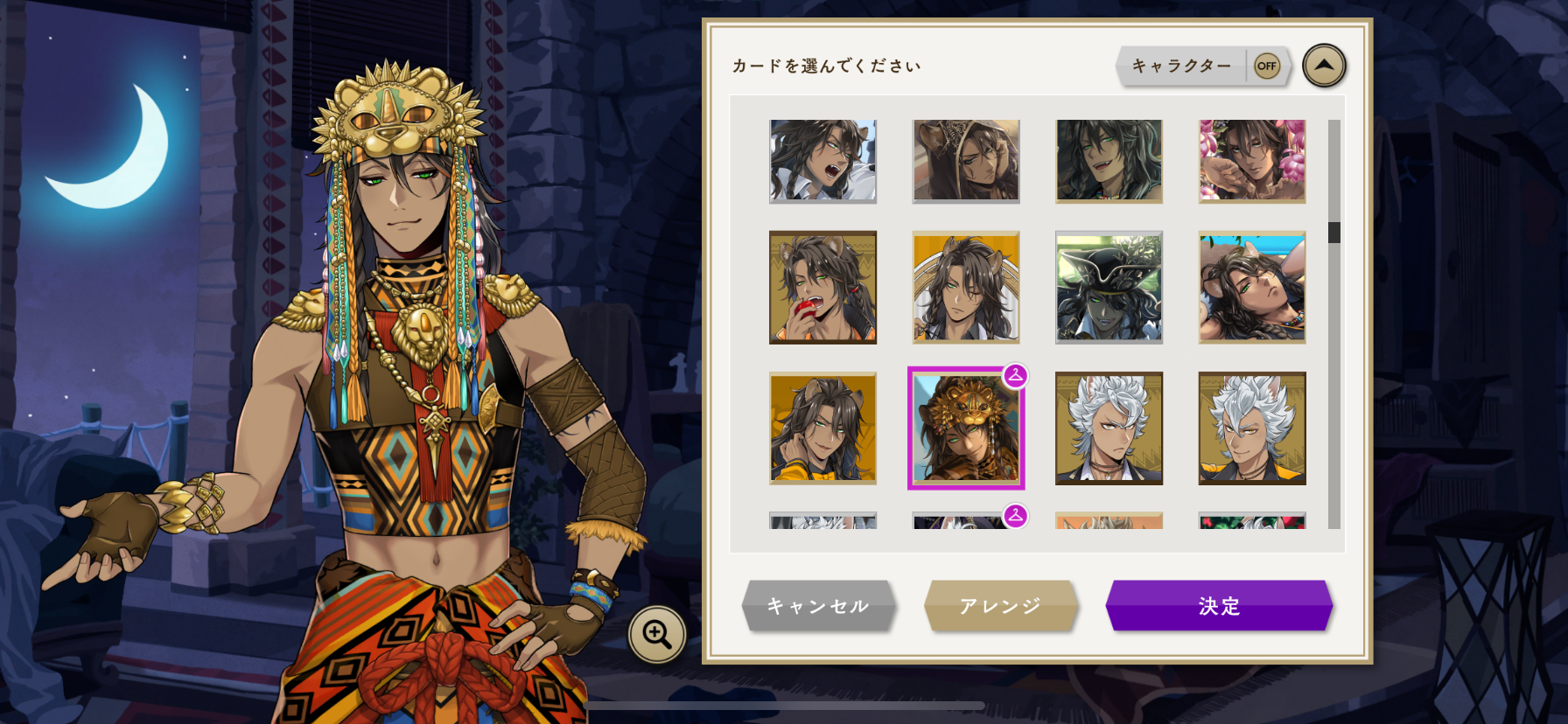The image size is (1568, 724).
Task: Click the pink hanger badge on selected card
Action: 1015,376
